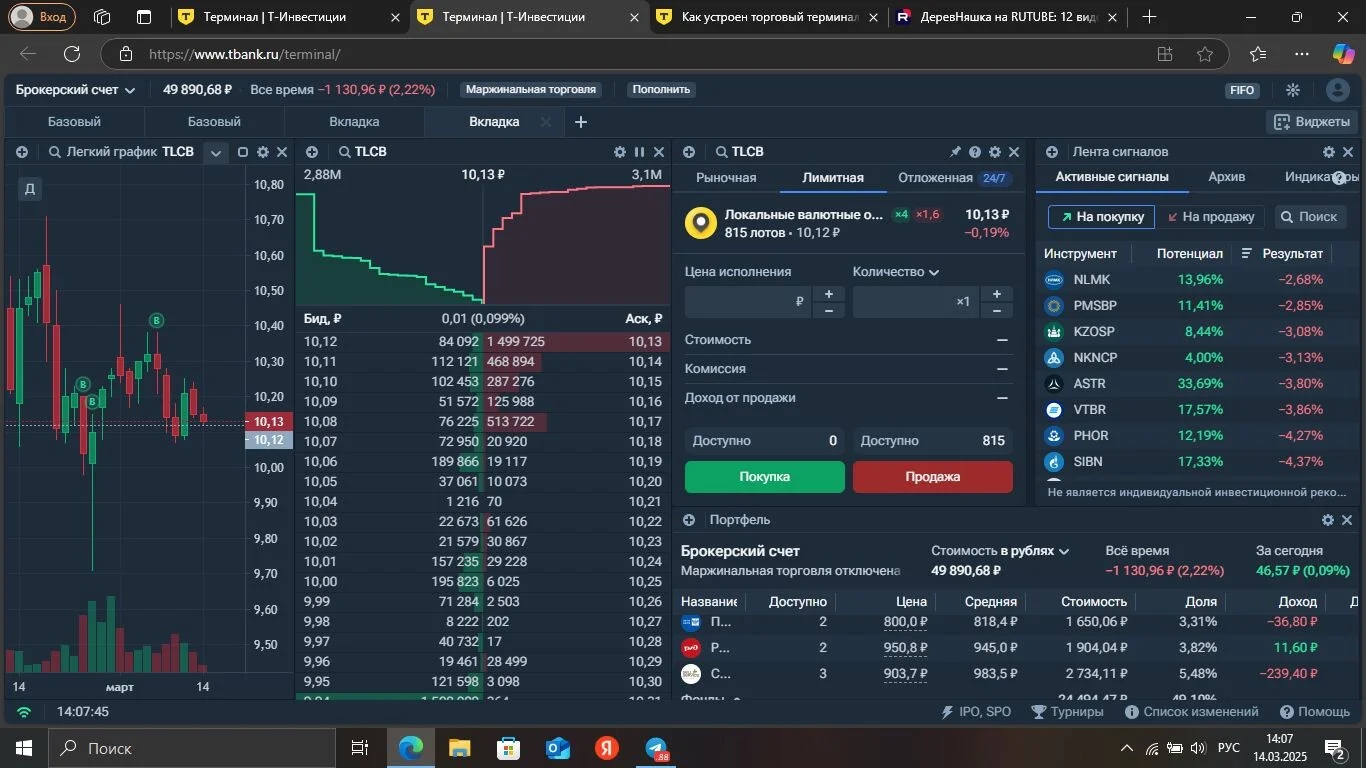
Task: Expand the Брокерский счет account selector
Action: pos(75,90)
